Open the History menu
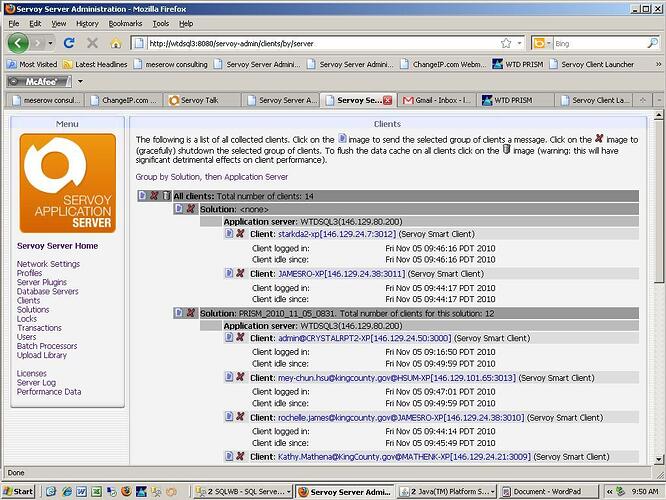 click(x=87, y=23)
